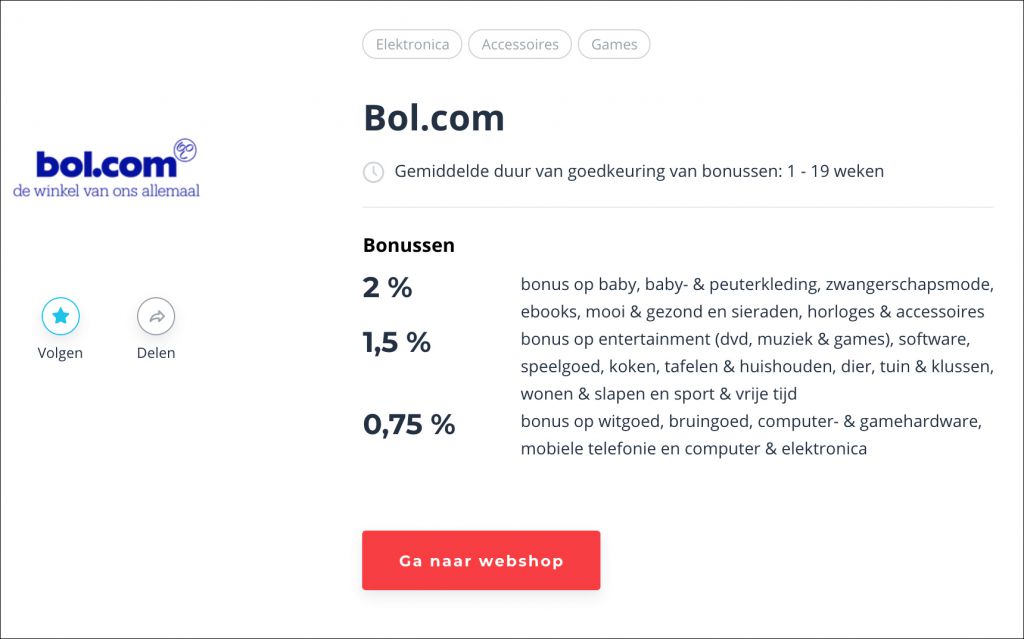Click the de winkel van ons allemaal tagline
The height and width of the screenshot is (639, 1024).
coord(106,191)
